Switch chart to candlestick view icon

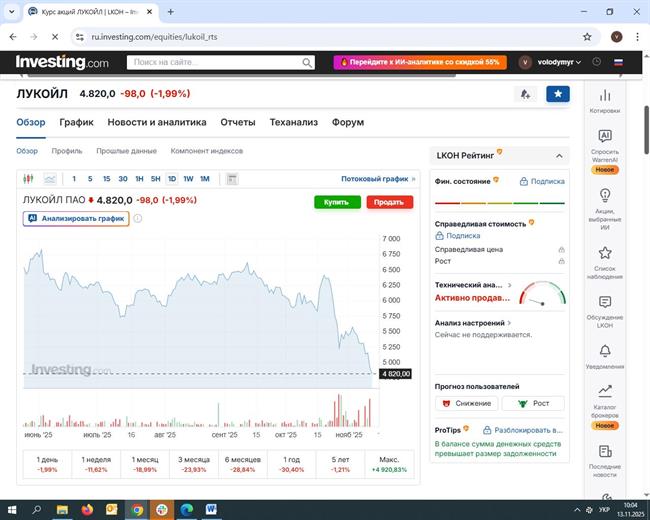tap(31, 179)
